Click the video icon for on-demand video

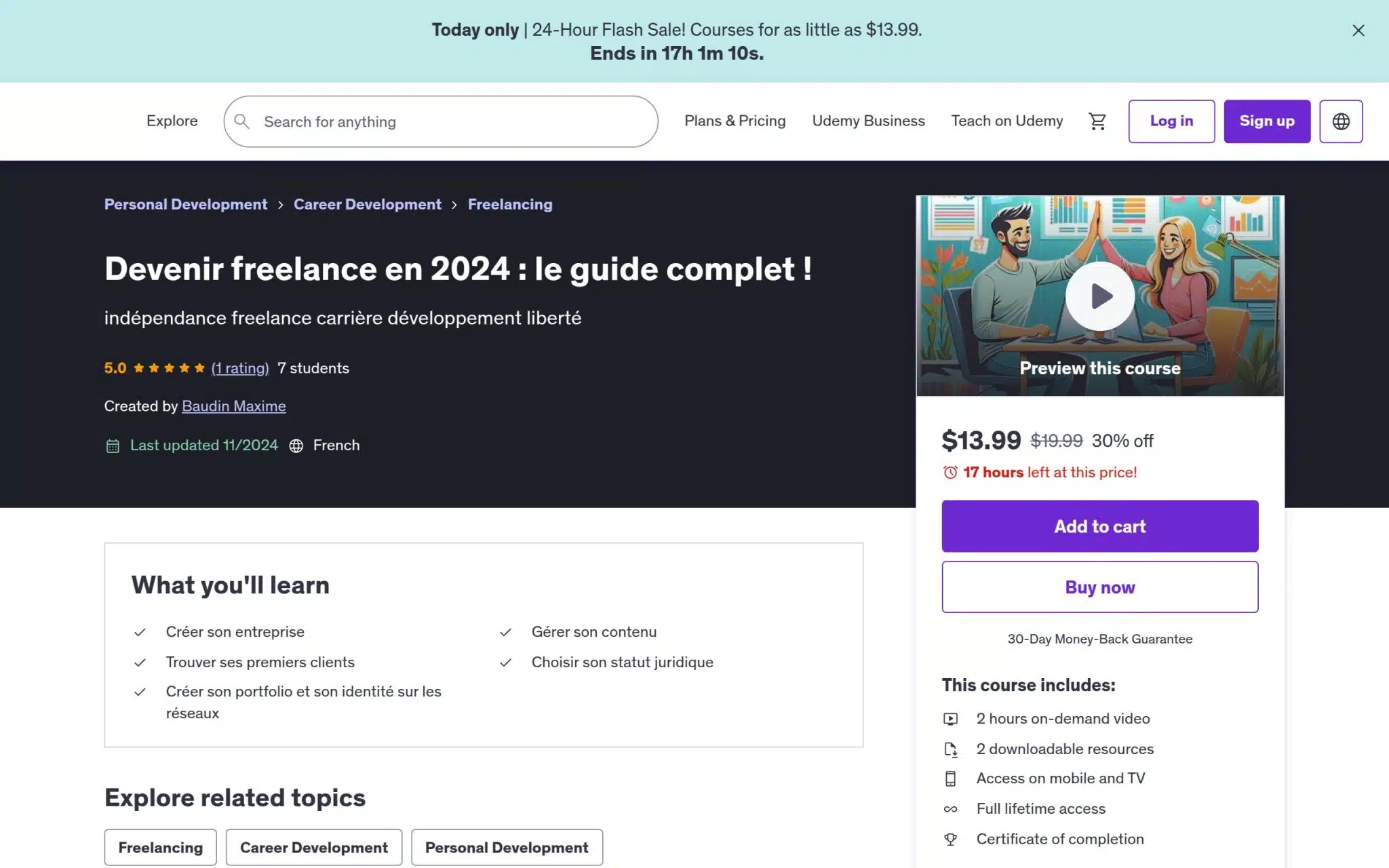[951, 719]
